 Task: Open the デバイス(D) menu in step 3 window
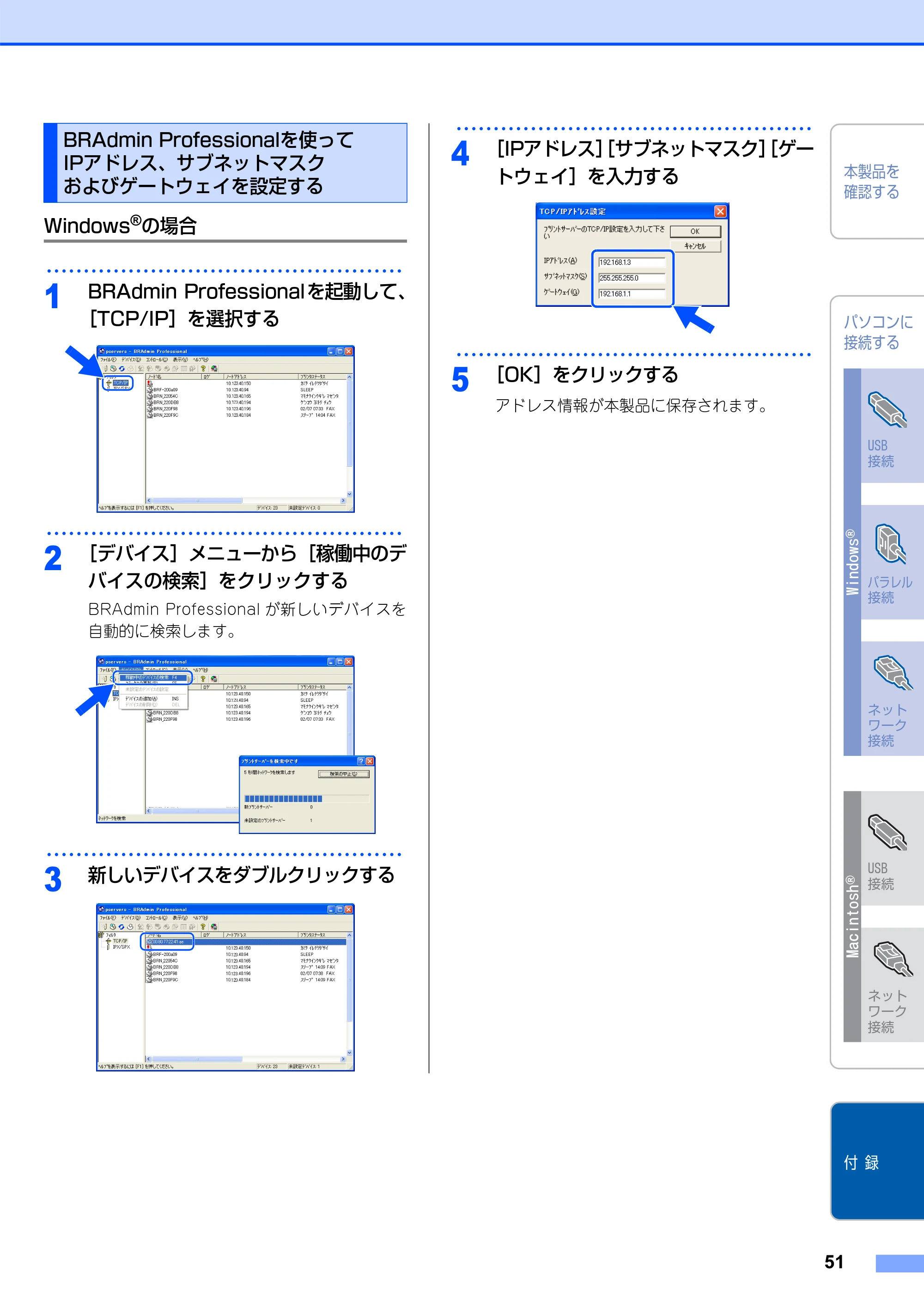pyautogui.click(x=130, y=919)
